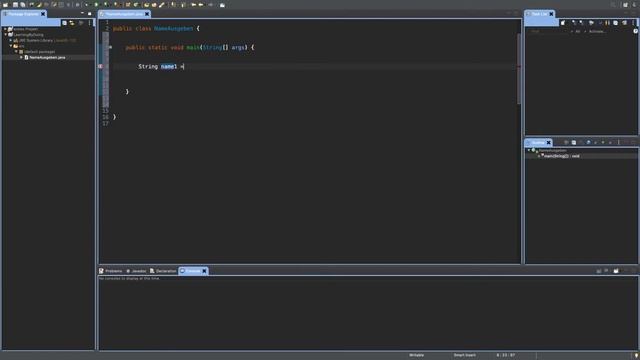Click the Run with Coverage icon
The image size is (640, 360).
(106, 5)
